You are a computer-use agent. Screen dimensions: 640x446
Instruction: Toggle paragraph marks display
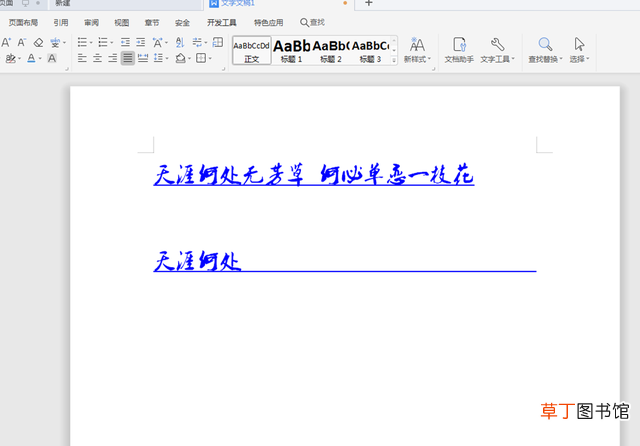[x=197, y=42]
